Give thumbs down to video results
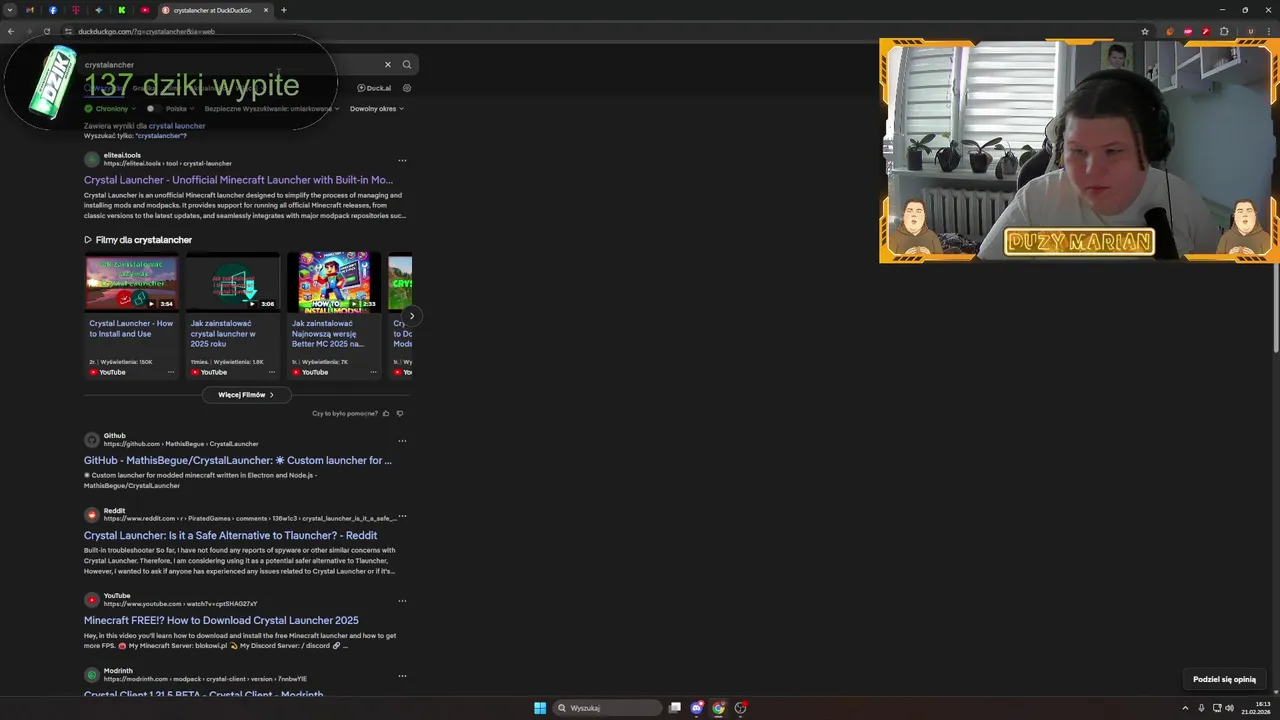The image size is (1280, 720). (x=400, y=413)
